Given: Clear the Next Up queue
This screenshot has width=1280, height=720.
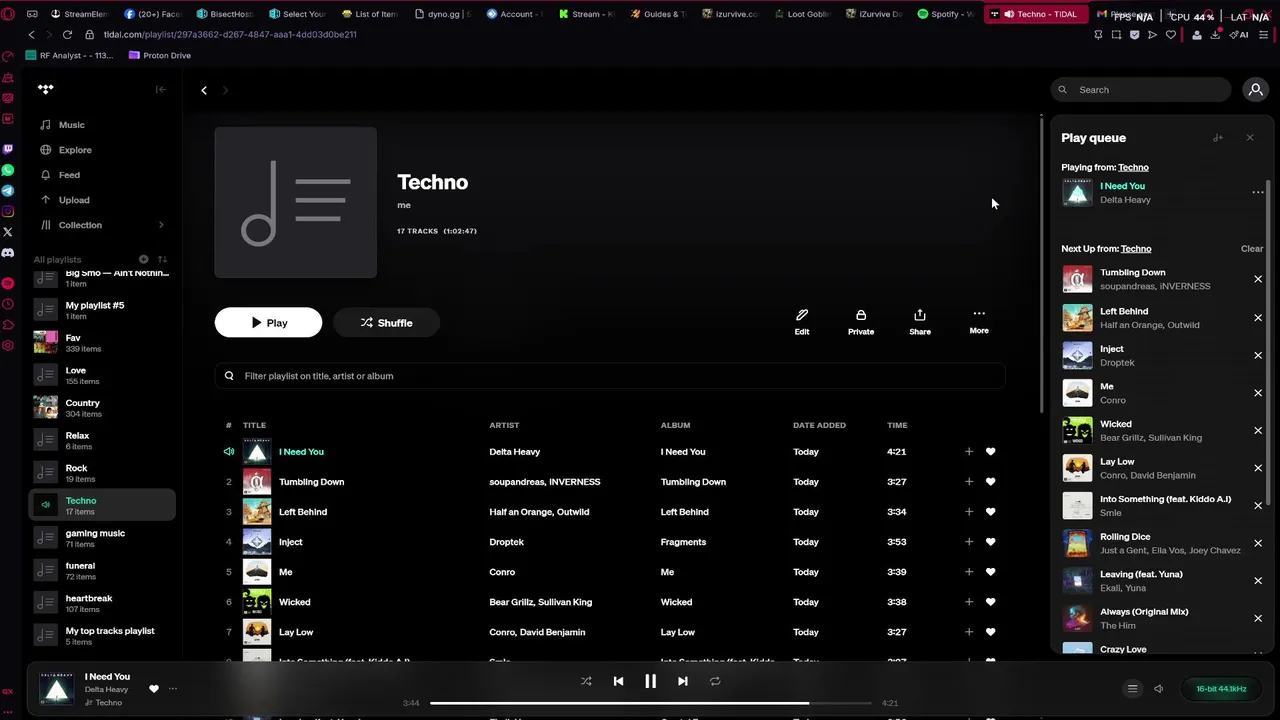Looking at the screenshot, I should pyautogui.click(x=1252, y=249).
